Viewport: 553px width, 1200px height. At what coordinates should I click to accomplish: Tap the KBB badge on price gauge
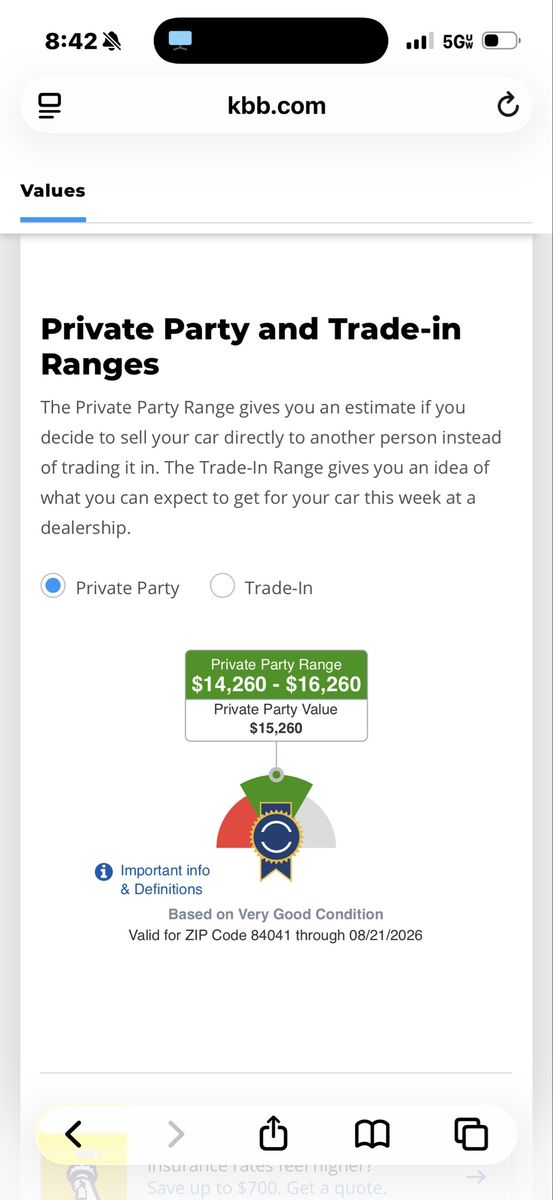[276, 840]
